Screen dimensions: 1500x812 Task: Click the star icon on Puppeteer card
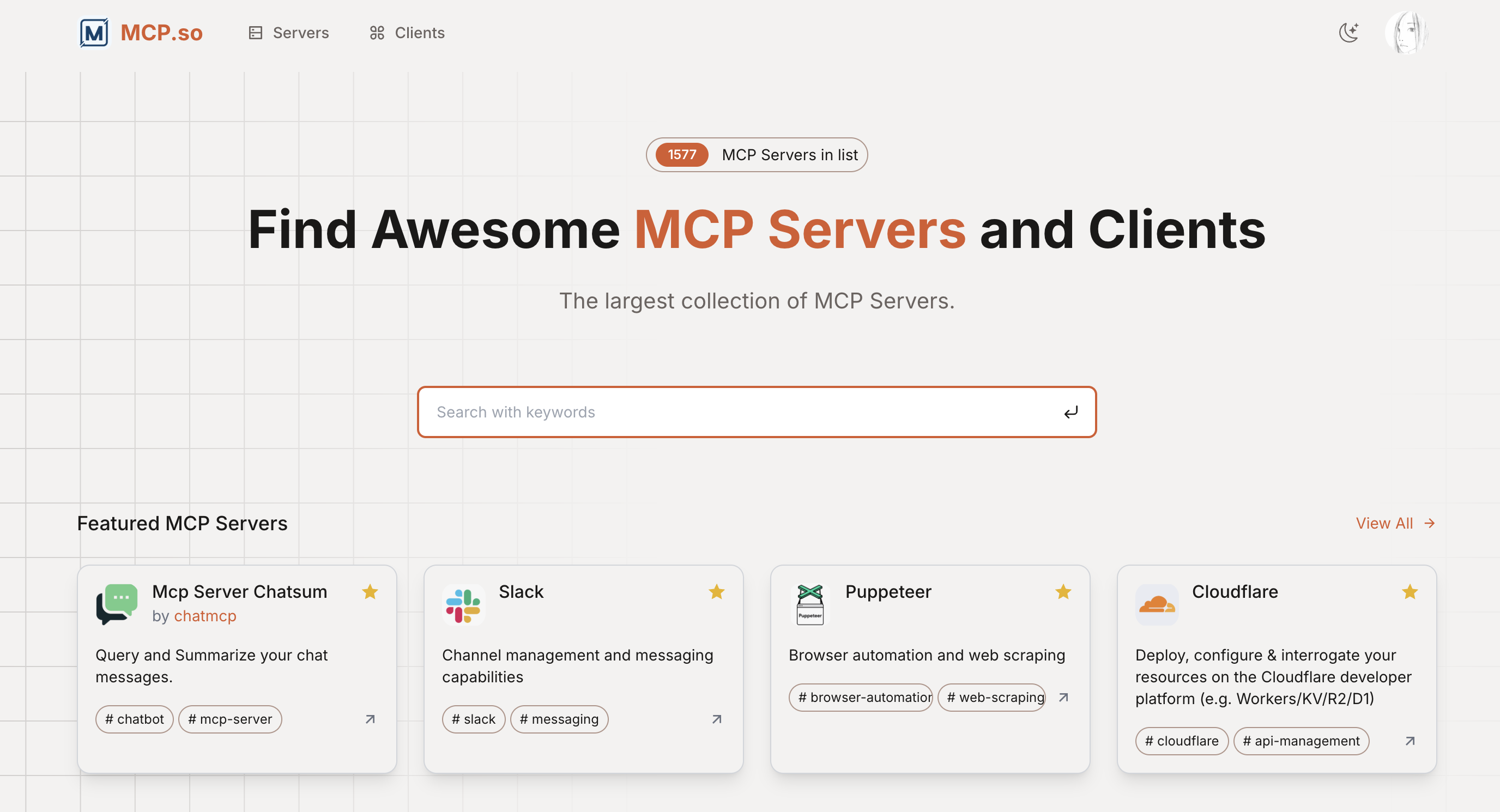pos(1063,592)
